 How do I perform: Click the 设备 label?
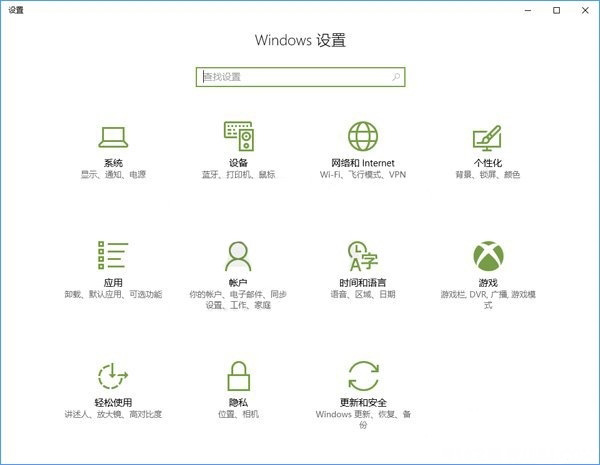pyautogui.click(x=238, y=163)
